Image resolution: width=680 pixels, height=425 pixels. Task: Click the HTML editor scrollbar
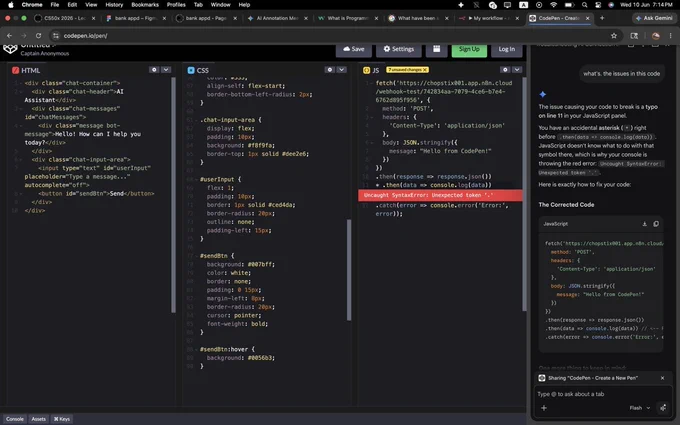pyautogui.click(x=173, y=195)
